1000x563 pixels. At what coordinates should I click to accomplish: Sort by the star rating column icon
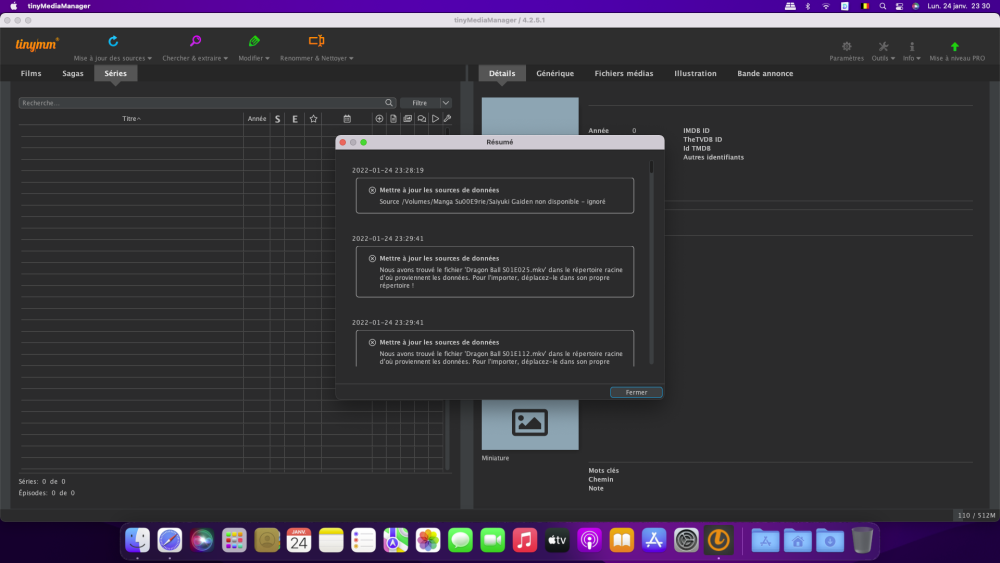pos(313,119)
